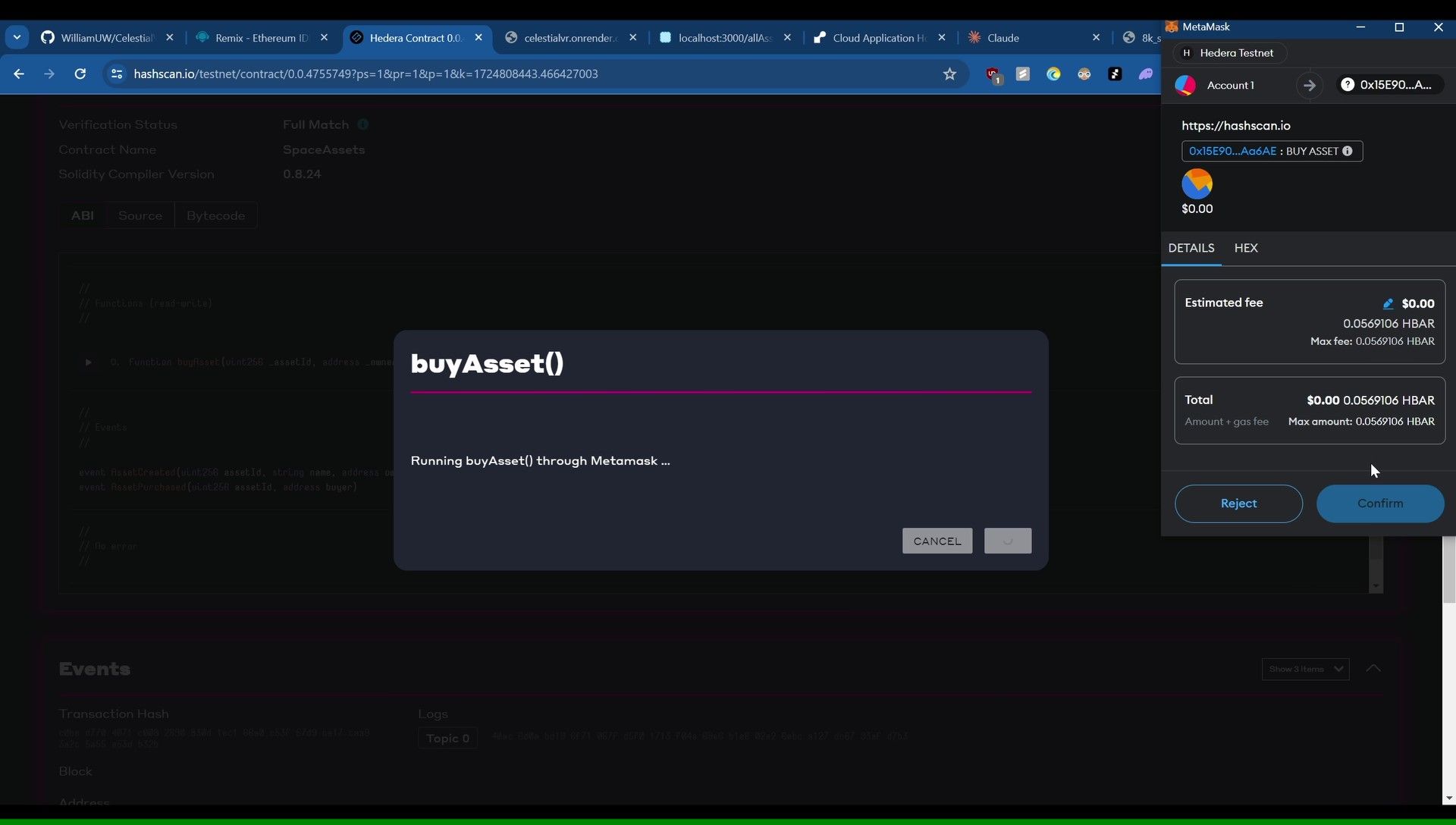Close the WilliamUW/Celestial tab
Image resolution: width=1456 pixels, height=825 pixels.
(x=169, y=37)
